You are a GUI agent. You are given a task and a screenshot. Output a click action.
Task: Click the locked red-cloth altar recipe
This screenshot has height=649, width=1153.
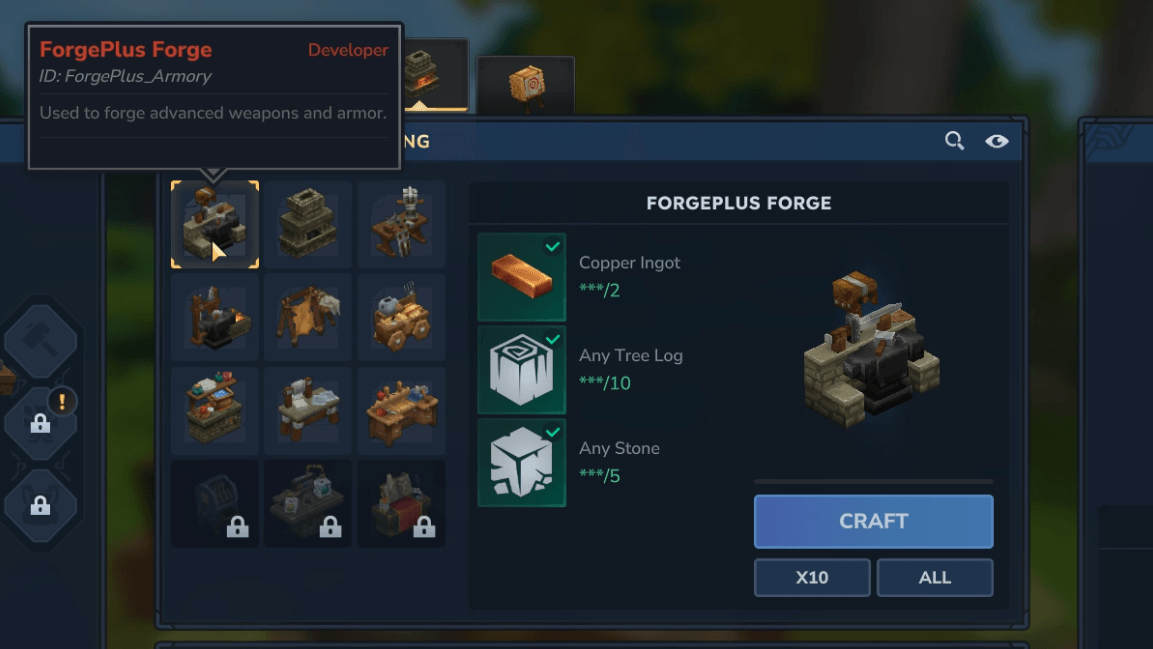[401, 504]
